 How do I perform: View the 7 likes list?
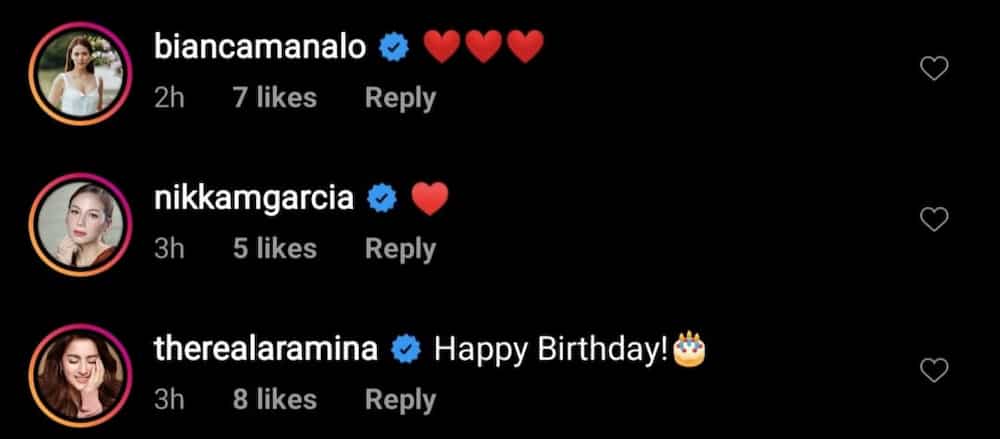click(274, 98)
